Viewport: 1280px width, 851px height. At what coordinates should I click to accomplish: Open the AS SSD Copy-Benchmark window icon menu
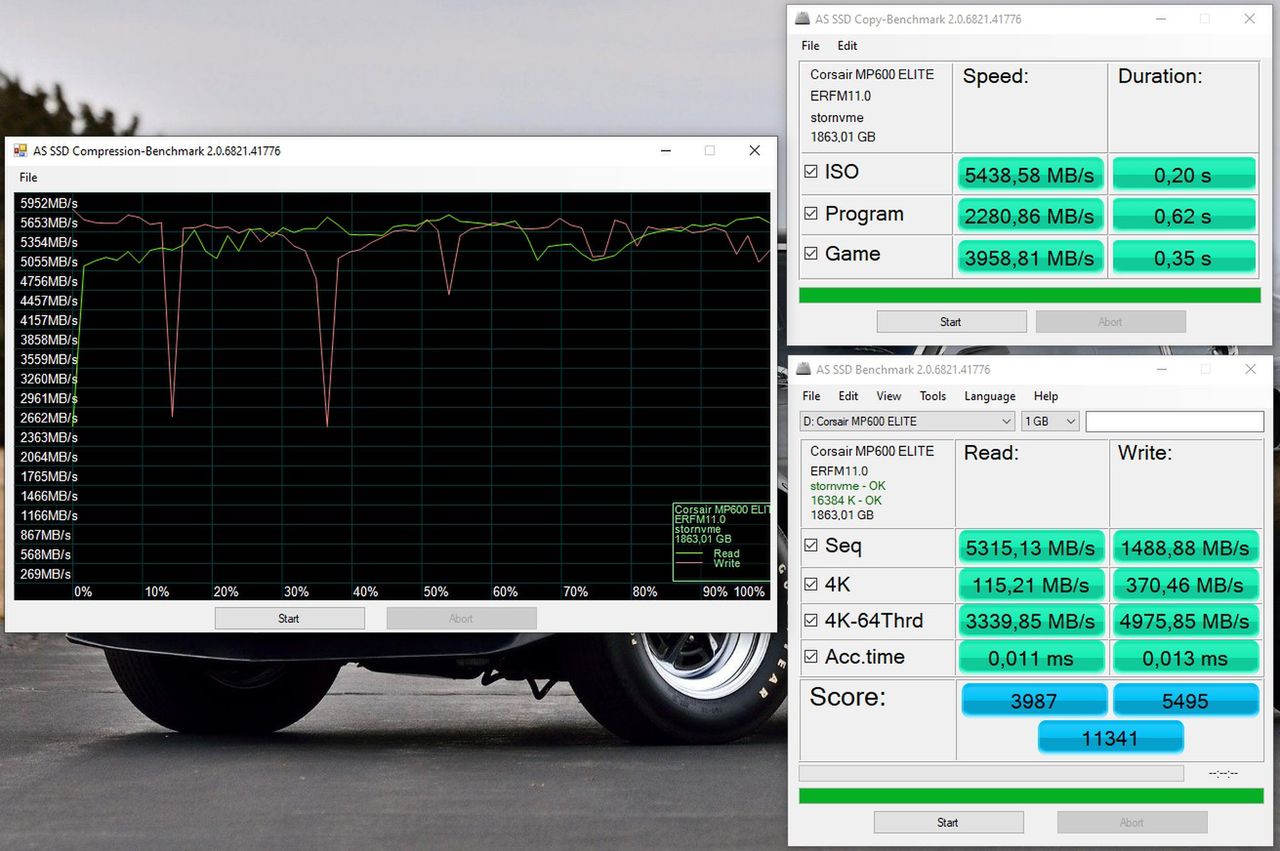(x=802, y=19)
